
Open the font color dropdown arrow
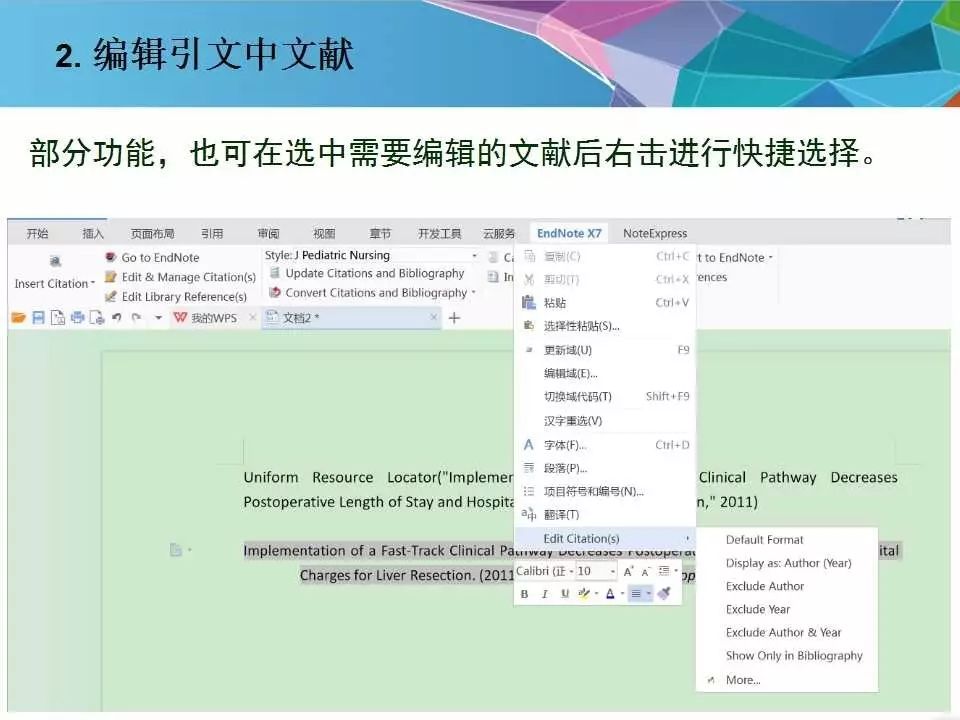point(622,593)
